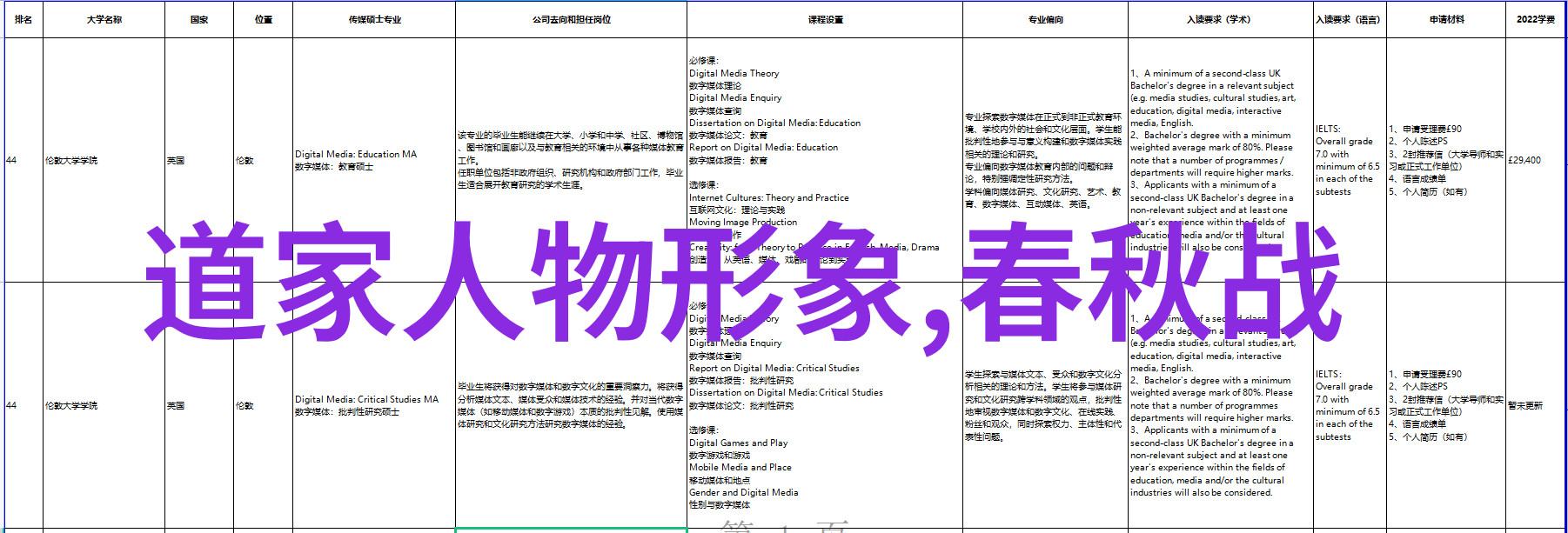Select 英国 in the Education MA row

click(x=199, y=160)
